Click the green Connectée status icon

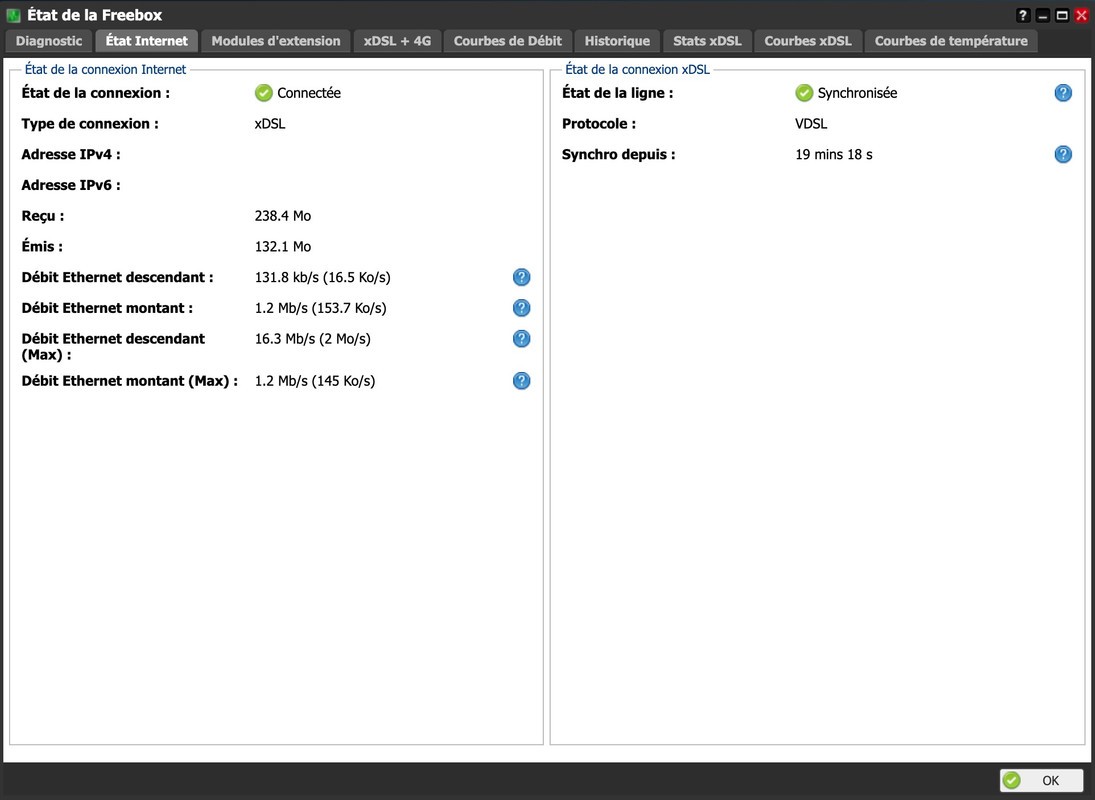[x=263, y=93]
